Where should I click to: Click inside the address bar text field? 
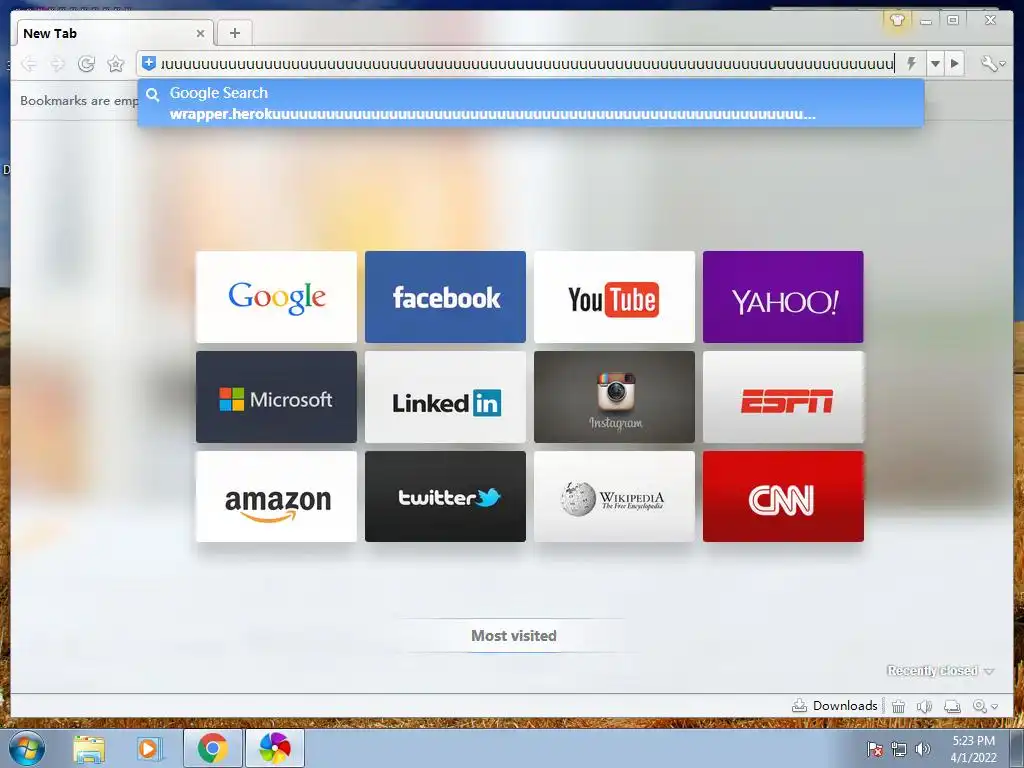(526, 63)
